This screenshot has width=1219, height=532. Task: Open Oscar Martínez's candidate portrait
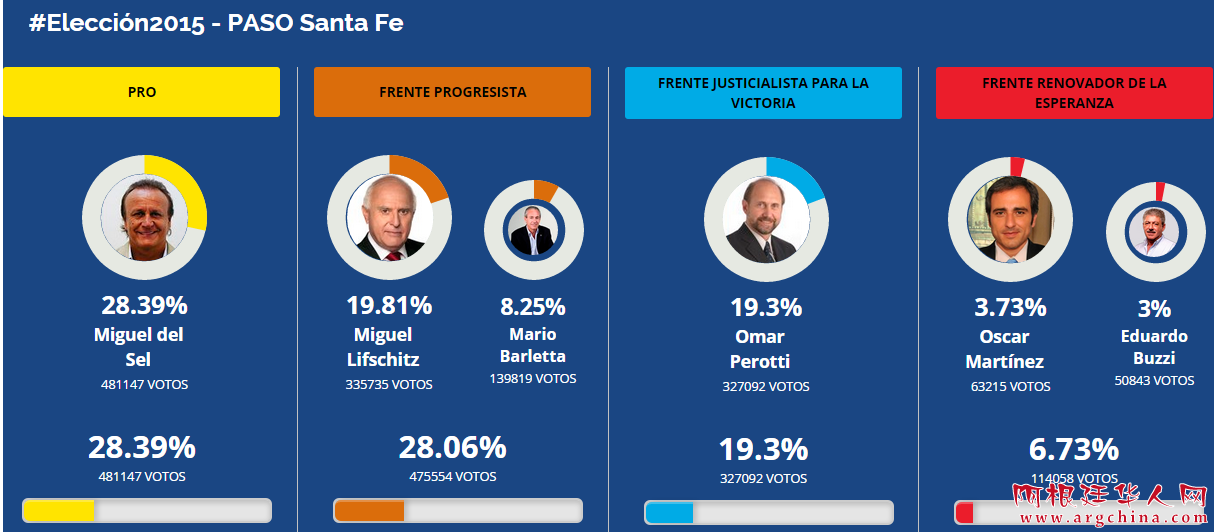click(x=1010, y=218)
